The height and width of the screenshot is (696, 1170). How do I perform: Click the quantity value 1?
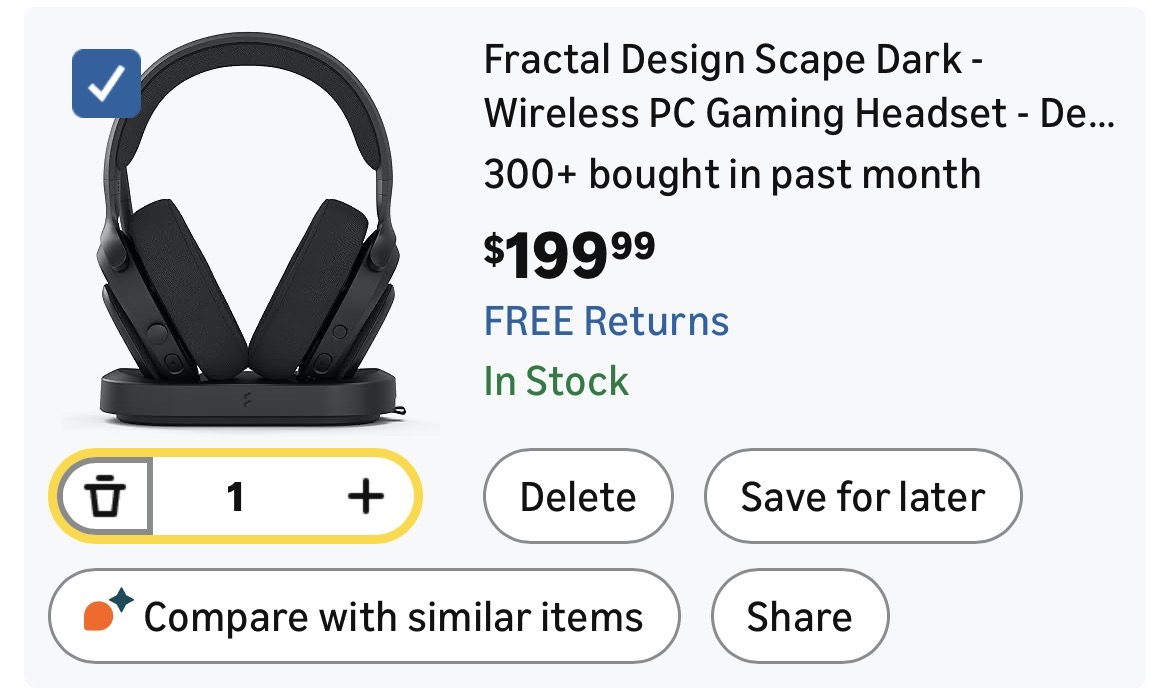[235, 496]
